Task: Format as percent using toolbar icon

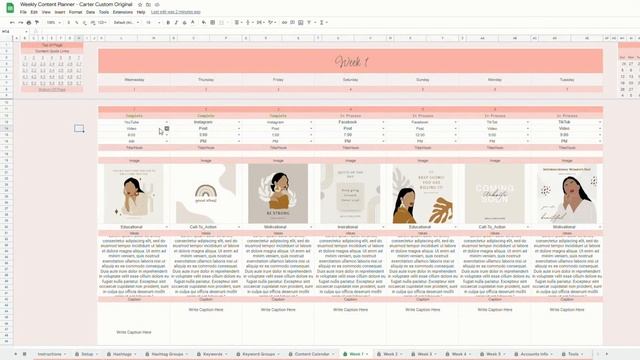Action: tap(76, 22)
